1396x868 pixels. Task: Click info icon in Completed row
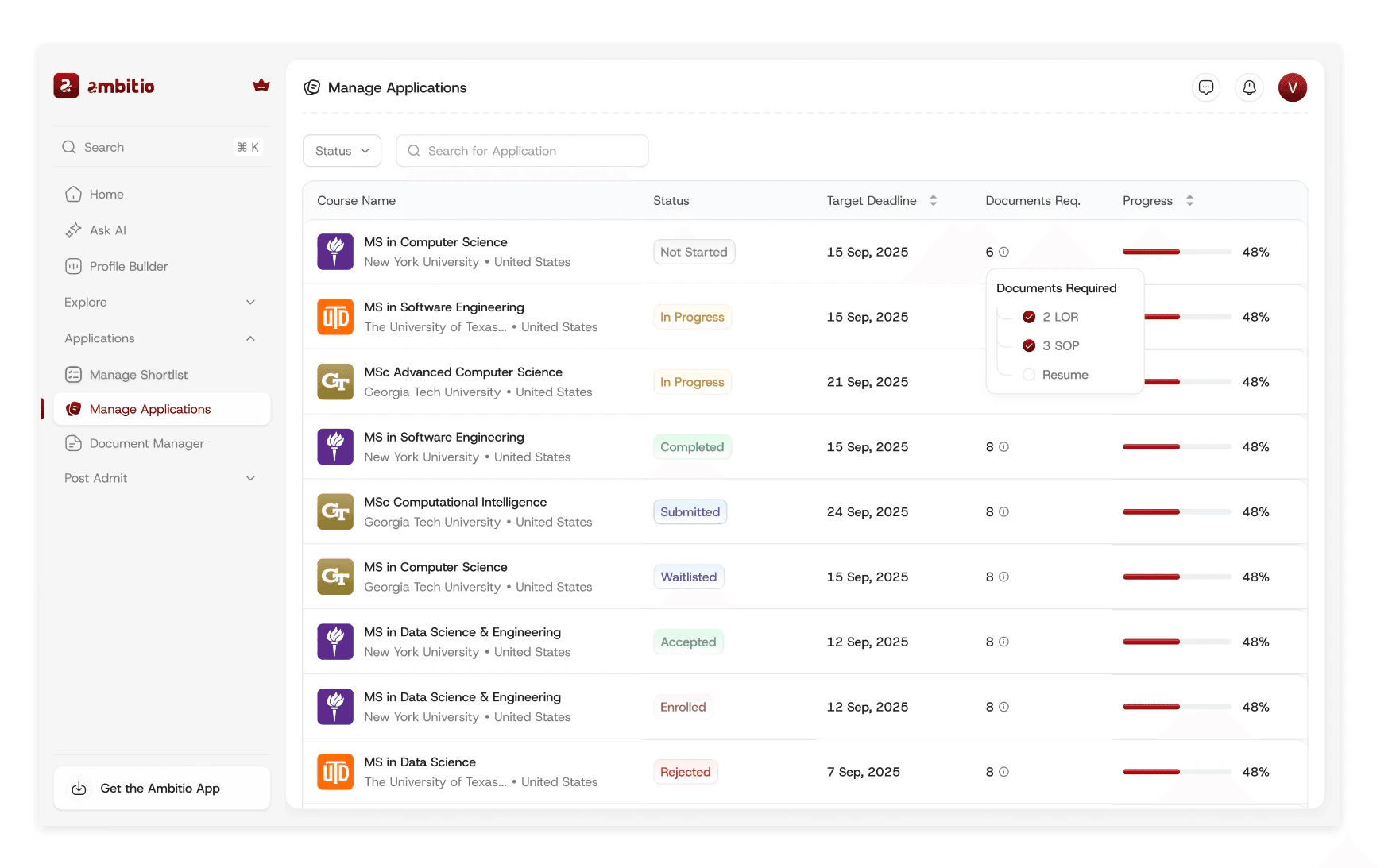click(1003, 447)
